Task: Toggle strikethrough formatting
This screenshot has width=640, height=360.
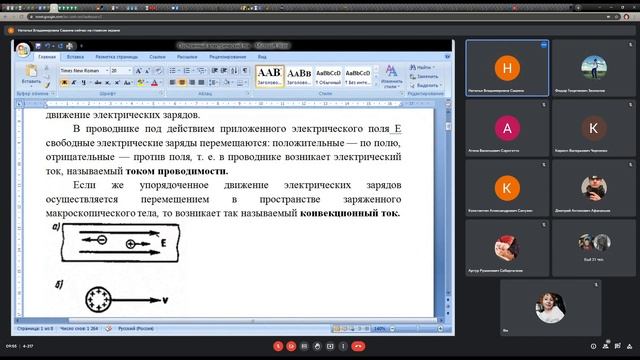Action: pyautogui.click(x=98, y=82)
